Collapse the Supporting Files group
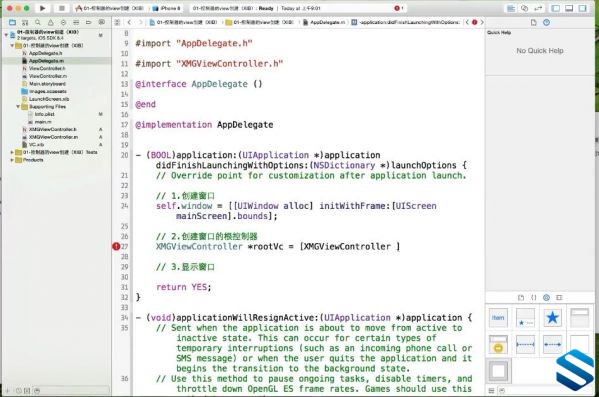The height and width of the screenshot is (397, 599). (x=18, y=107)
